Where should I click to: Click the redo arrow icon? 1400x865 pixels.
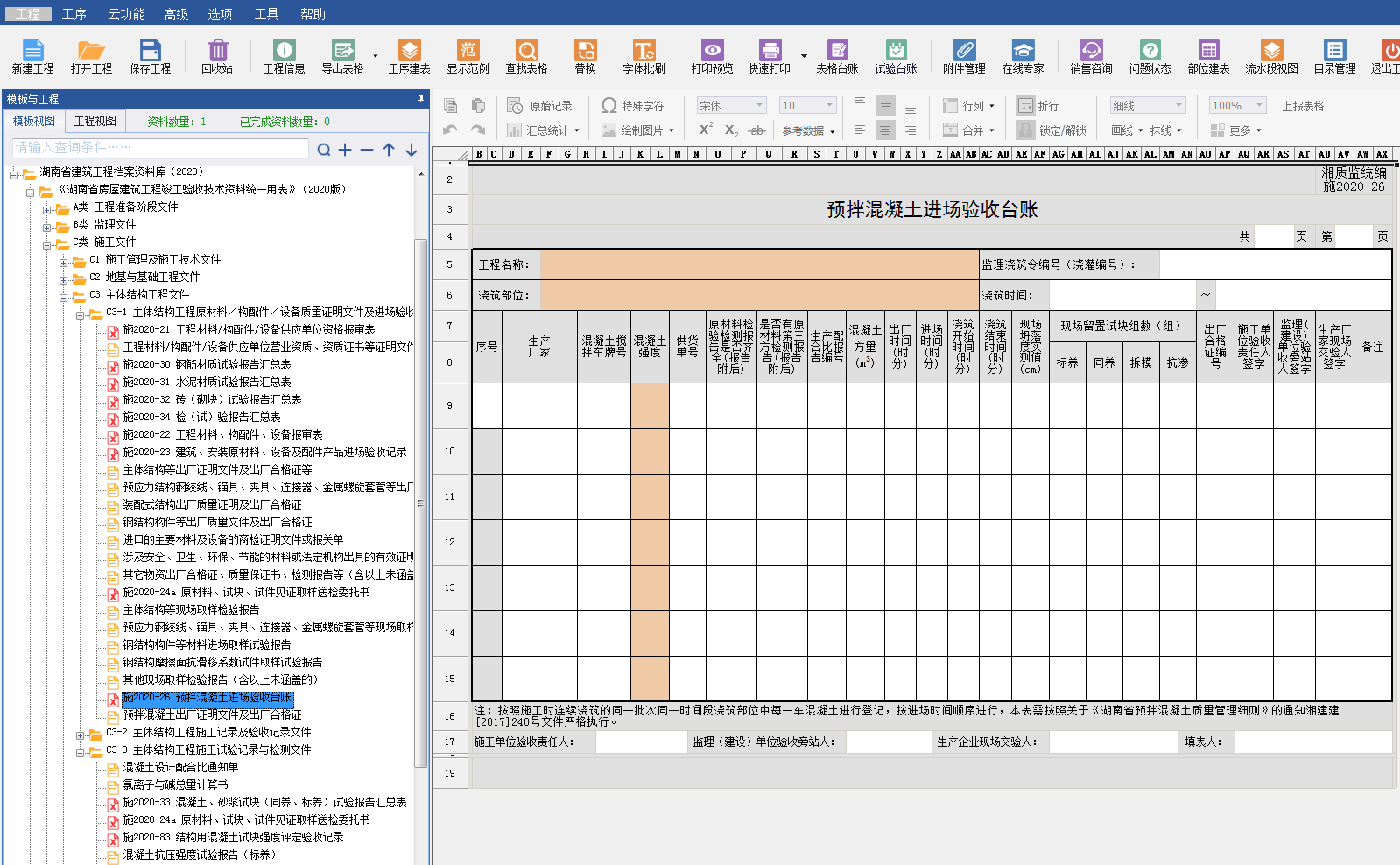tap(478, 130)
